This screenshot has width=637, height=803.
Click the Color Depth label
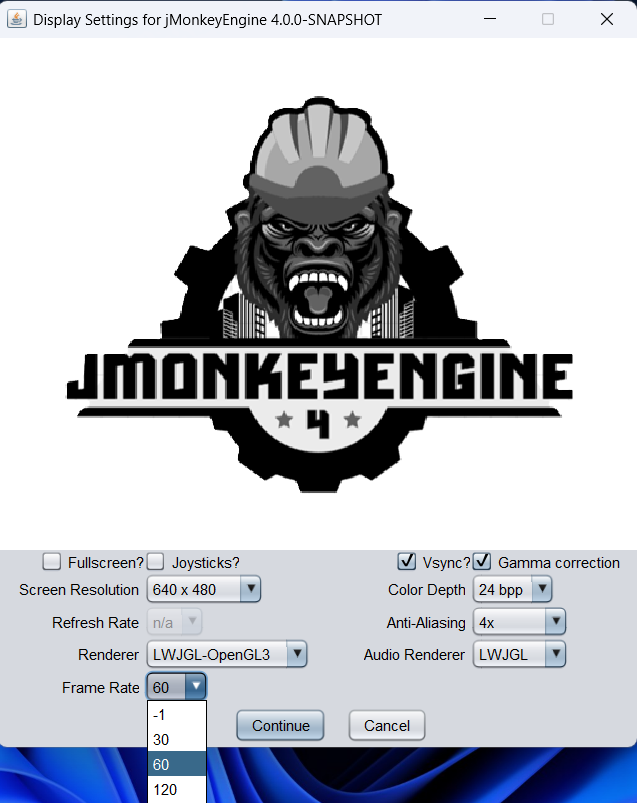coord(427,589)
